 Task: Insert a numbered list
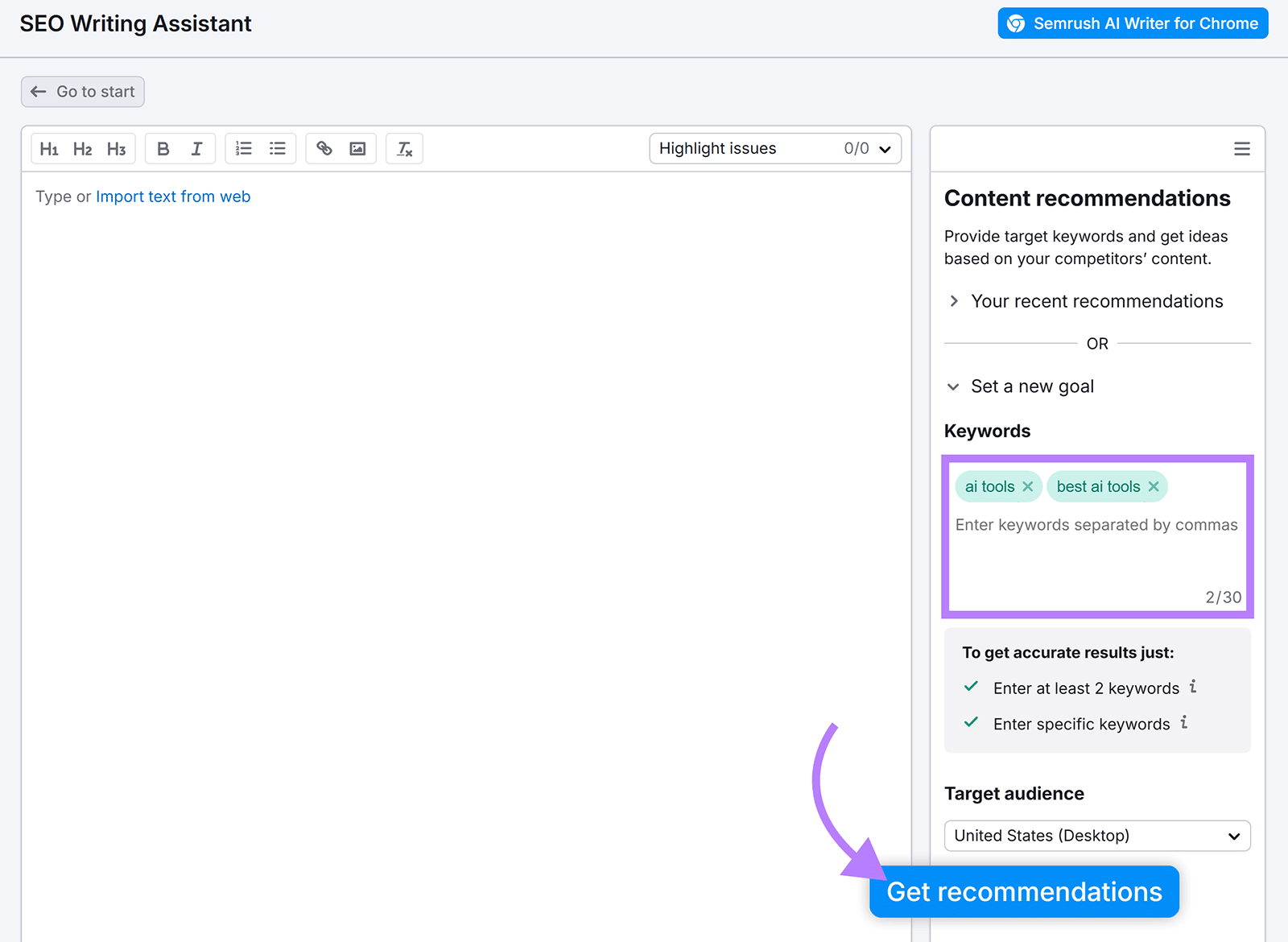click(243, 148)
